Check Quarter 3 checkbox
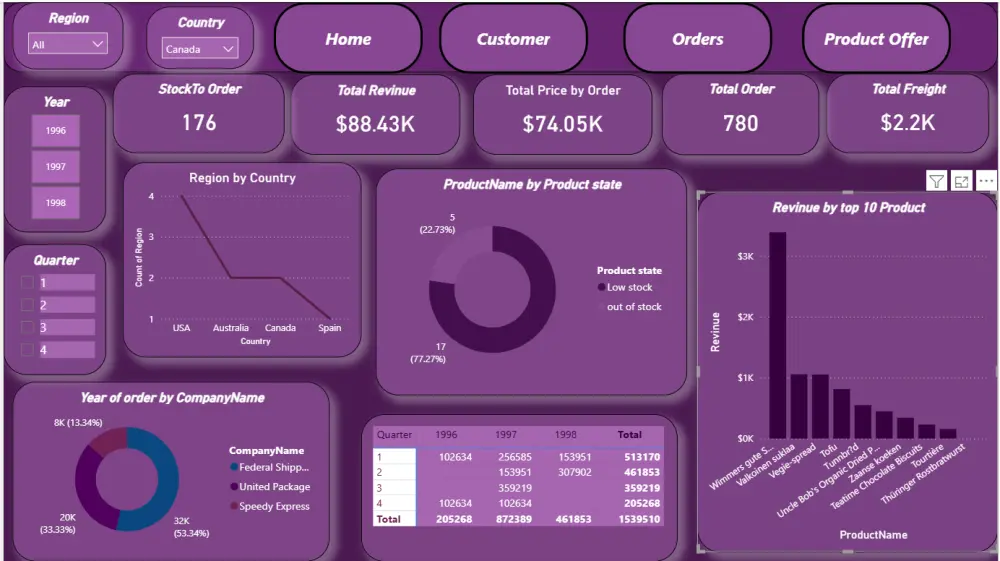 coord(27,327)
